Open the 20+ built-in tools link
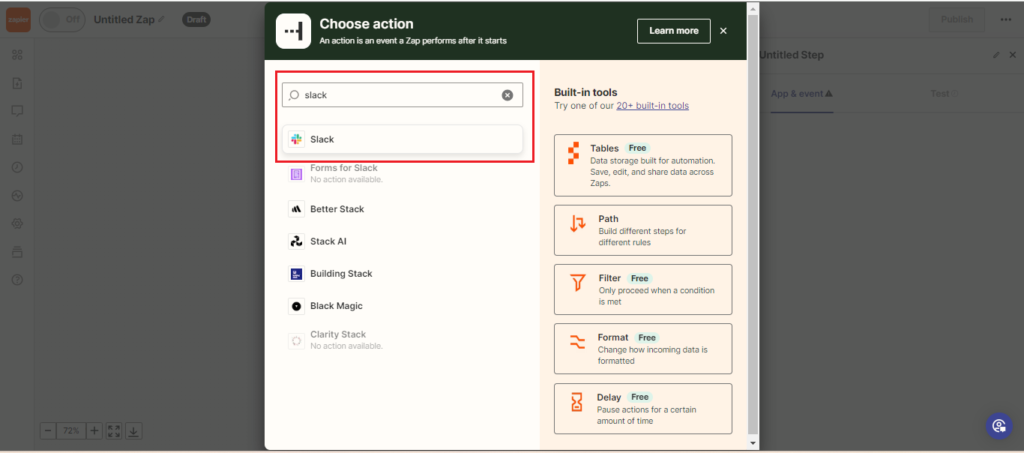 tap(652, 105)
